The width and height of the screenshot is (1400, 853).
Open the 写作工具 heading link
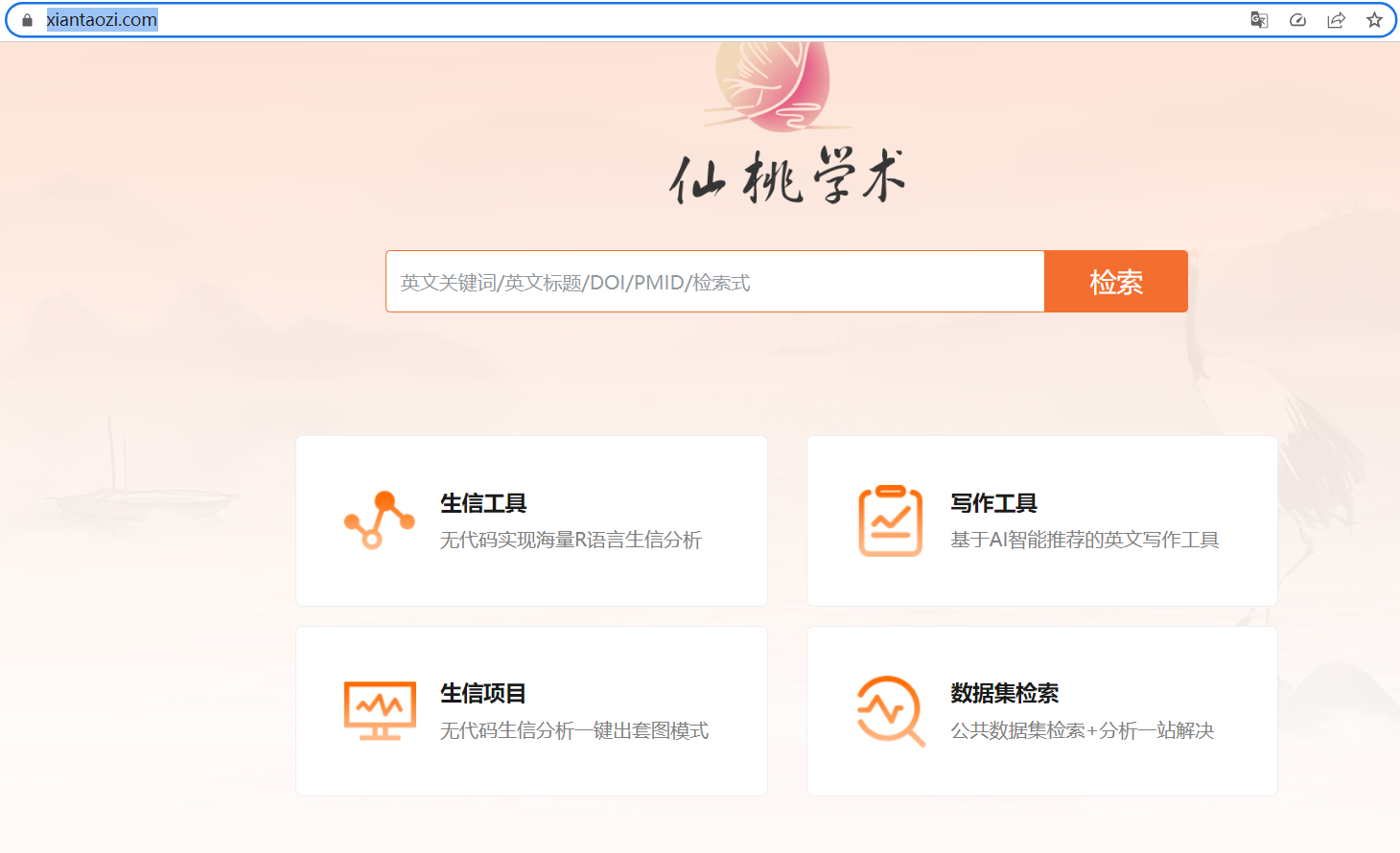point(993,503)
